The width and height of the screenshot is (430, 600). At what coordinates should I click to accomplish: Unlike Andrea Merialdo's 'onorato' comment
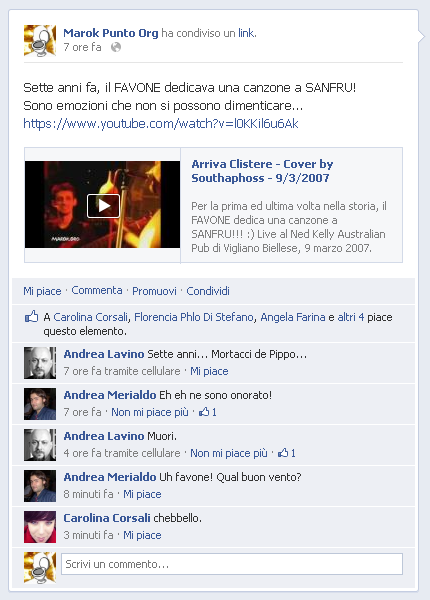click(150, 412)
